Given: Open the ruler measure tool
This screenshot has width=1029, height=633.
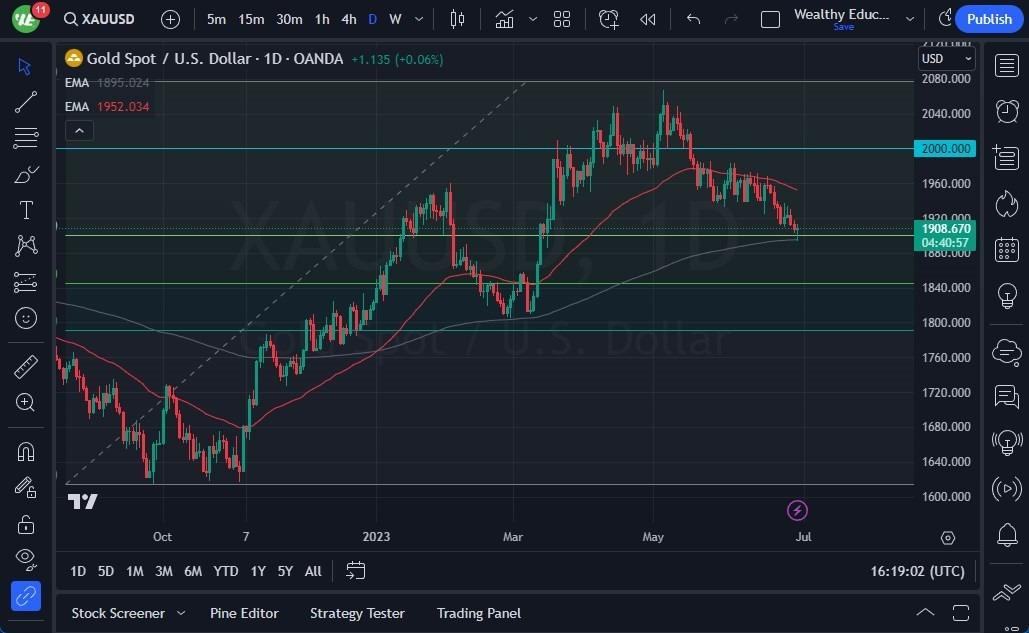Looking at the screenshot, I should (26, 367).
